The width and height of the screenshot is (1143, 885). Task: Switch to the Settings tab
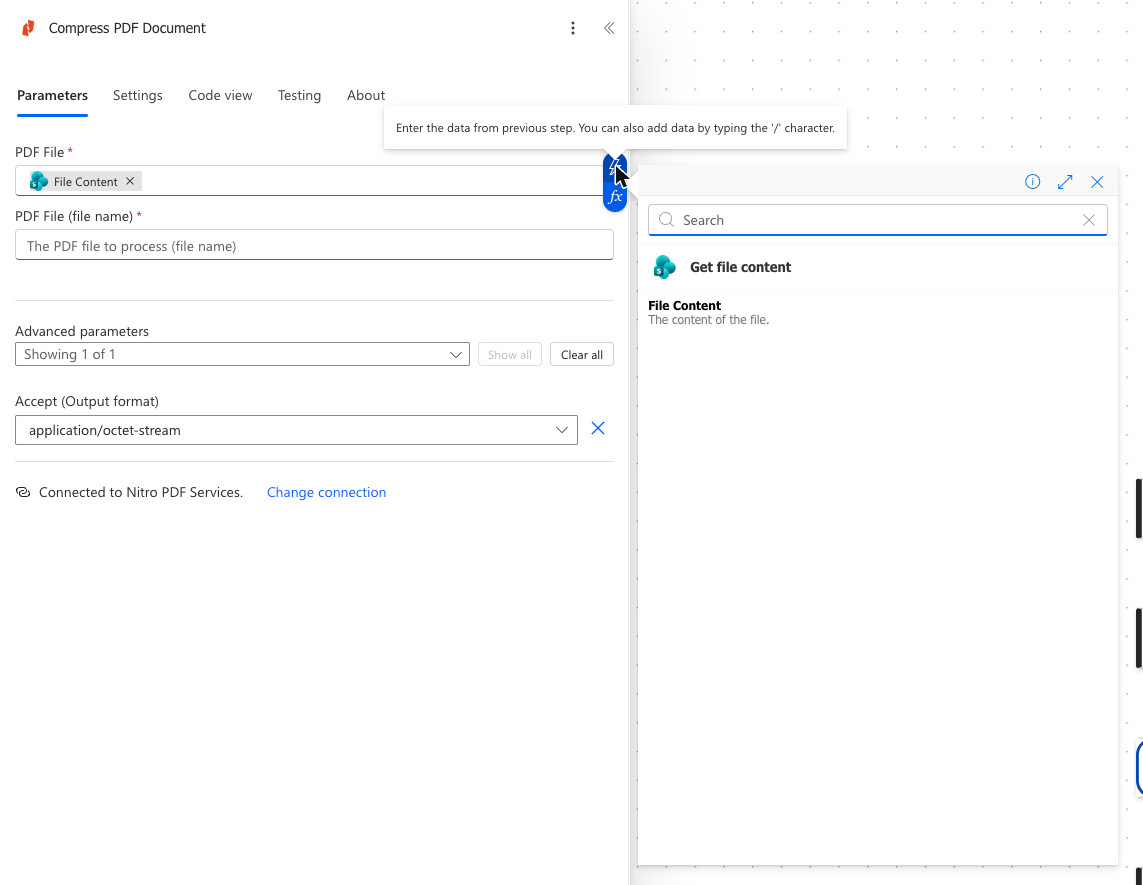coord(138,95)
